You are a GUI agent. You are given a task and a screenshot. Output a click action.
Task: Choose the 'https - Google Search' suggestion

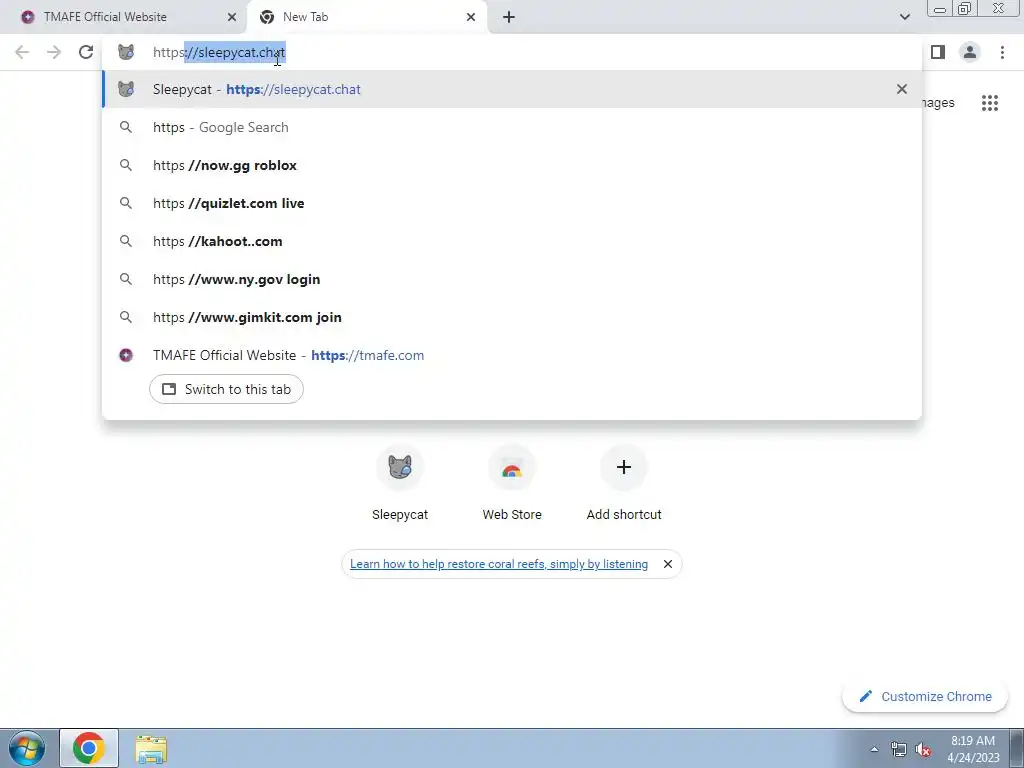[x=512, y=127]
